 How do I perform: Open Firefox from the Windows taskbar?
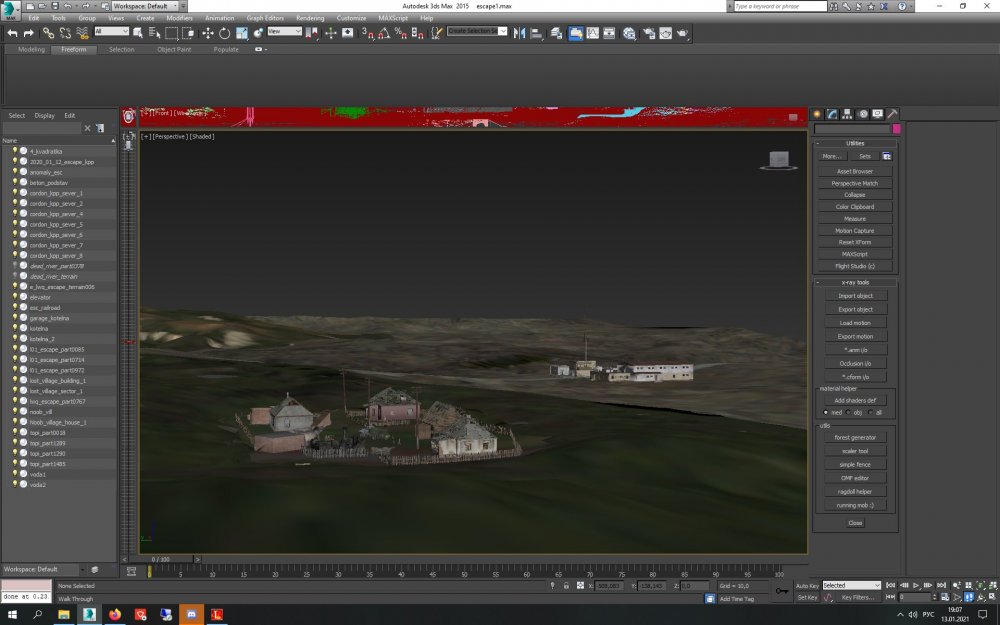pyautogui.click(x=114, y=614)
